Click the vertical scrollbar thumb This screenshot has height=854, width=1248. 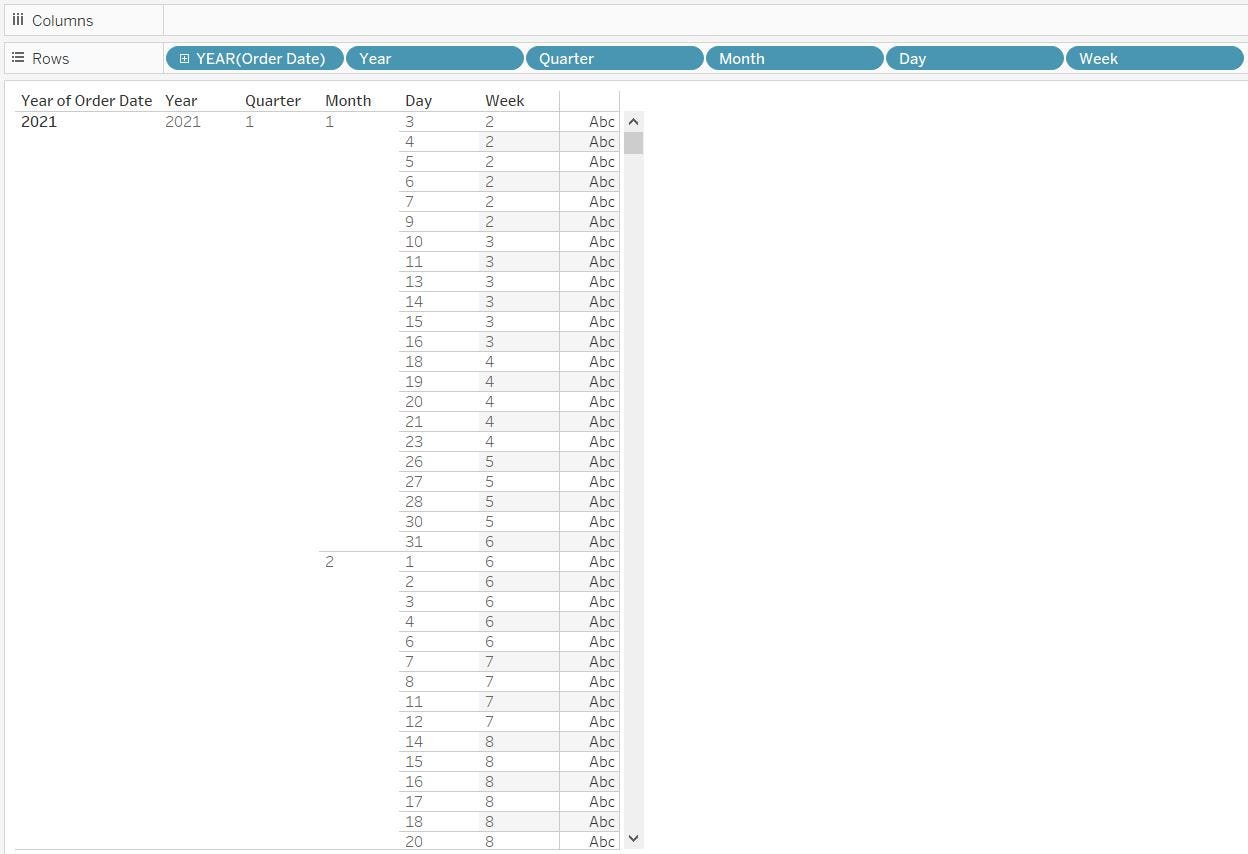pyautogui.click(x=633, y=143)
